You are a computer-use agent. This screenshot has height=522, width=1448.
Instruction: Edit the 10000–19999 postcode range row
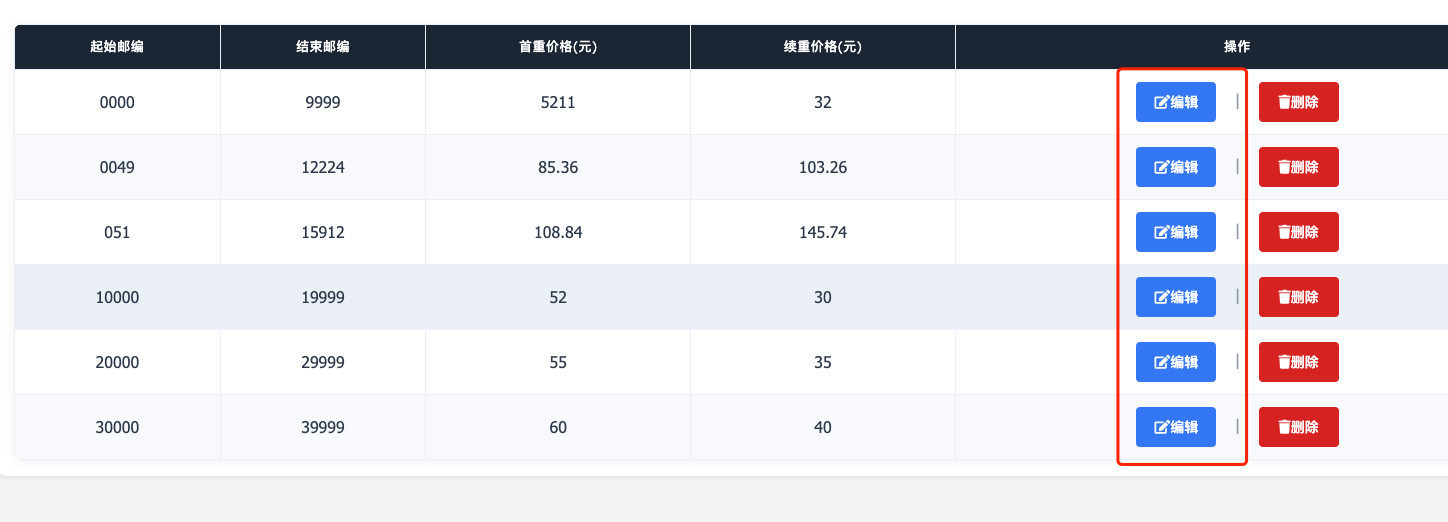[1175, 297]
